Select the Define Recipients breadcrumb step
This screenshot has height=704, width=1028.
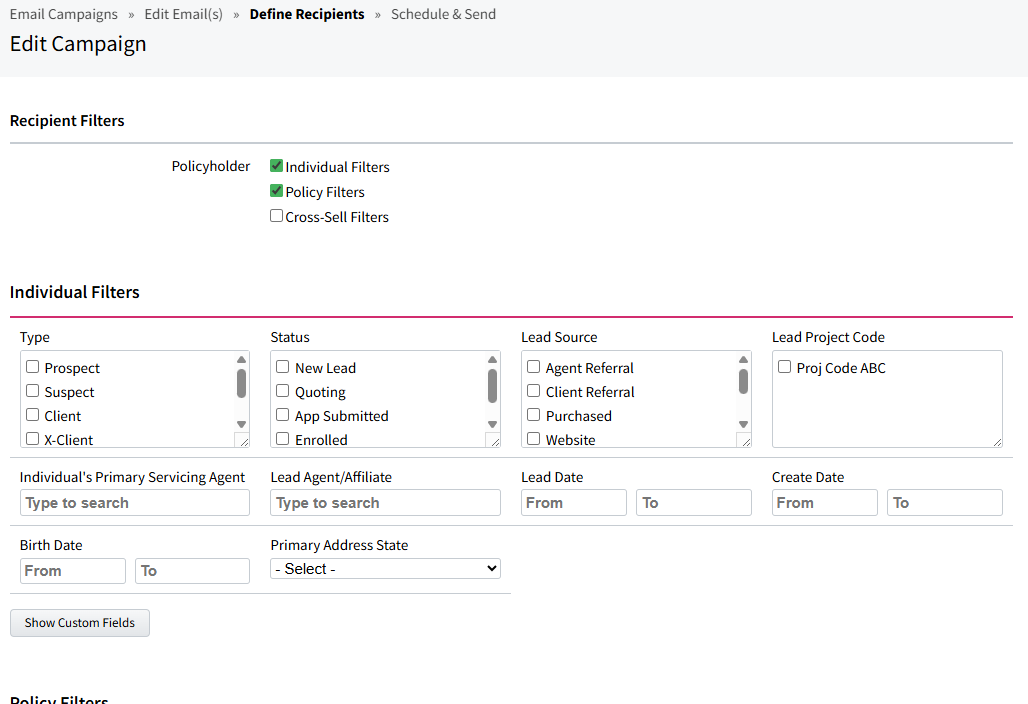coord(307,14)
